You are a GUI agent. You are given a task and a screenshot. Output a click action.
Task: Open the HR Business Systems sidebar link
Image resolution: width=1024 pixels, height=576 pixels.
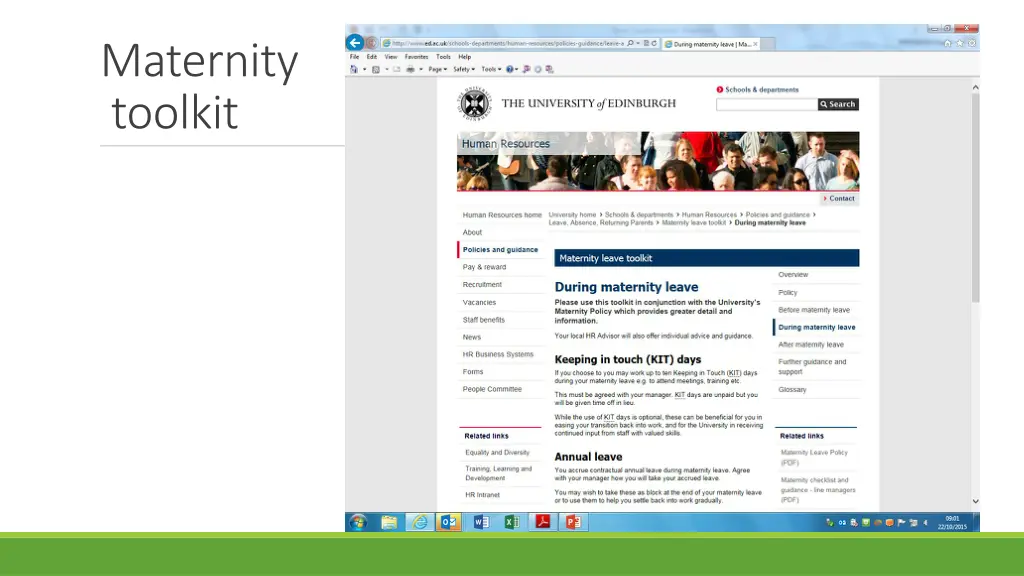(x=498, y=354)
